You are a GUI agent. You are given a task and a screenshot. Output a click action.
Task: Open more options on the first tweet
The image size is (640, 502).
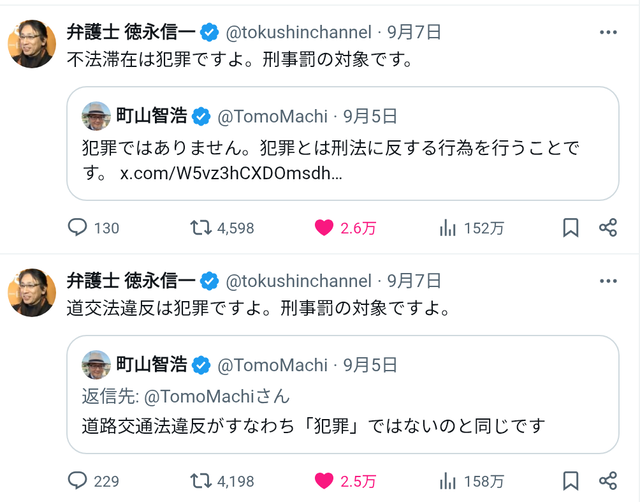pos(608,32)
